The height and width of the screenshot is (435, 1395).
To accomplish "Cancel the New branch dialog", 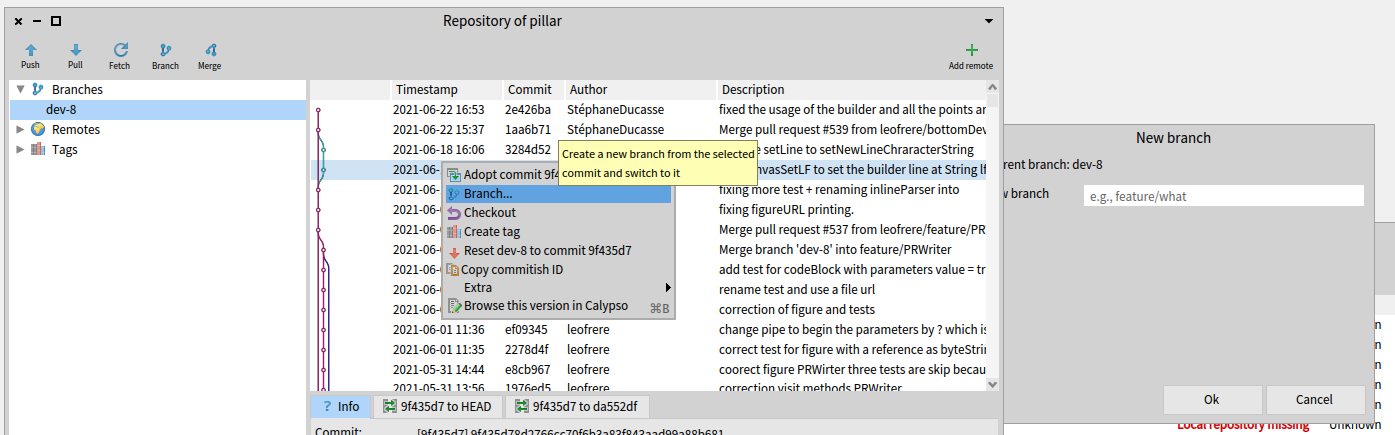I will tap(1315, 400).
